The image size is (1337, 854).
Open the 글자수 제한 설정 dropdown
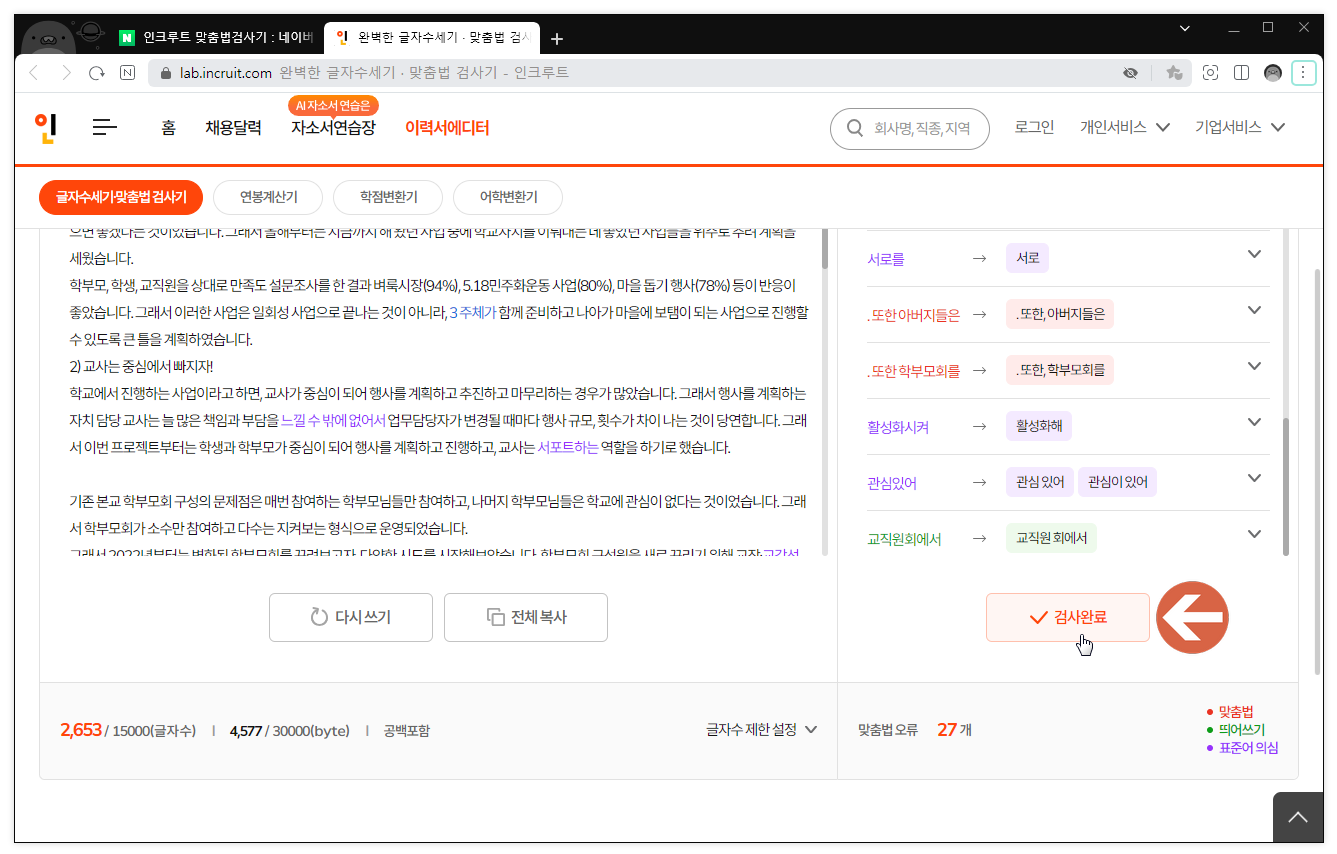(762, 730)
